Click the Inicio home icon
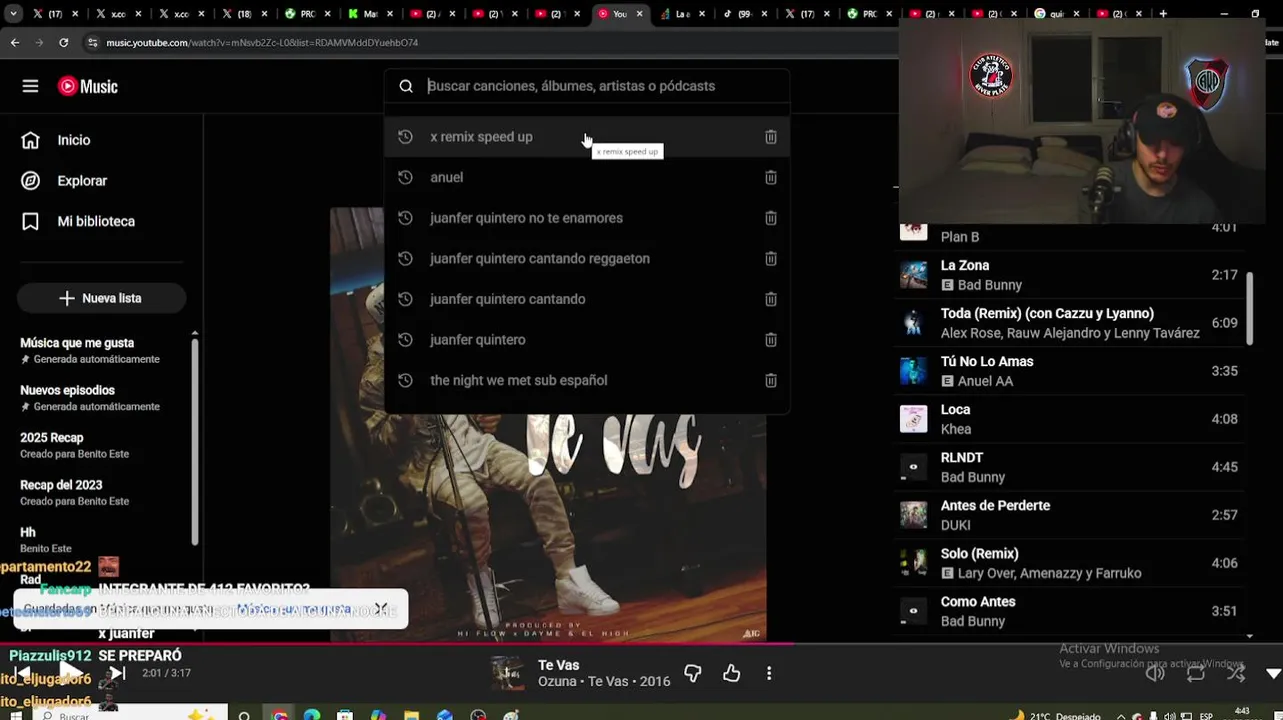 point(31,140)
